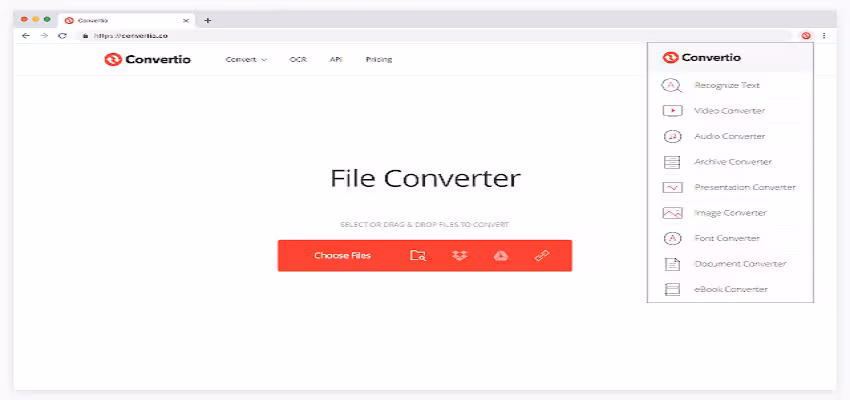Open the Font Converter link
The height and width of the screenshot is (400, 850).
point(727,238)
